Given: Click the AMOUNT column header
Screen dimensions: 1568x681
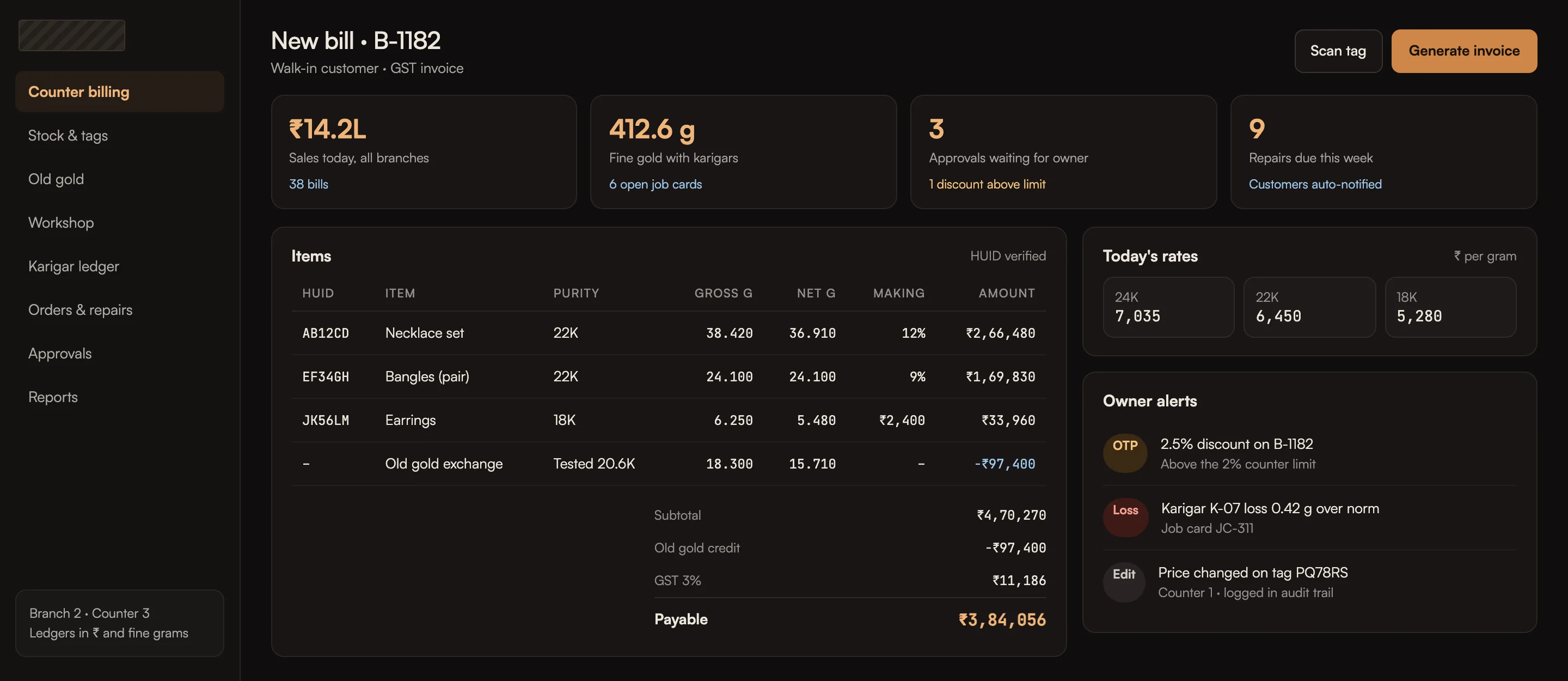Looking at the screenshot, I should click(x=1006, y=293).
